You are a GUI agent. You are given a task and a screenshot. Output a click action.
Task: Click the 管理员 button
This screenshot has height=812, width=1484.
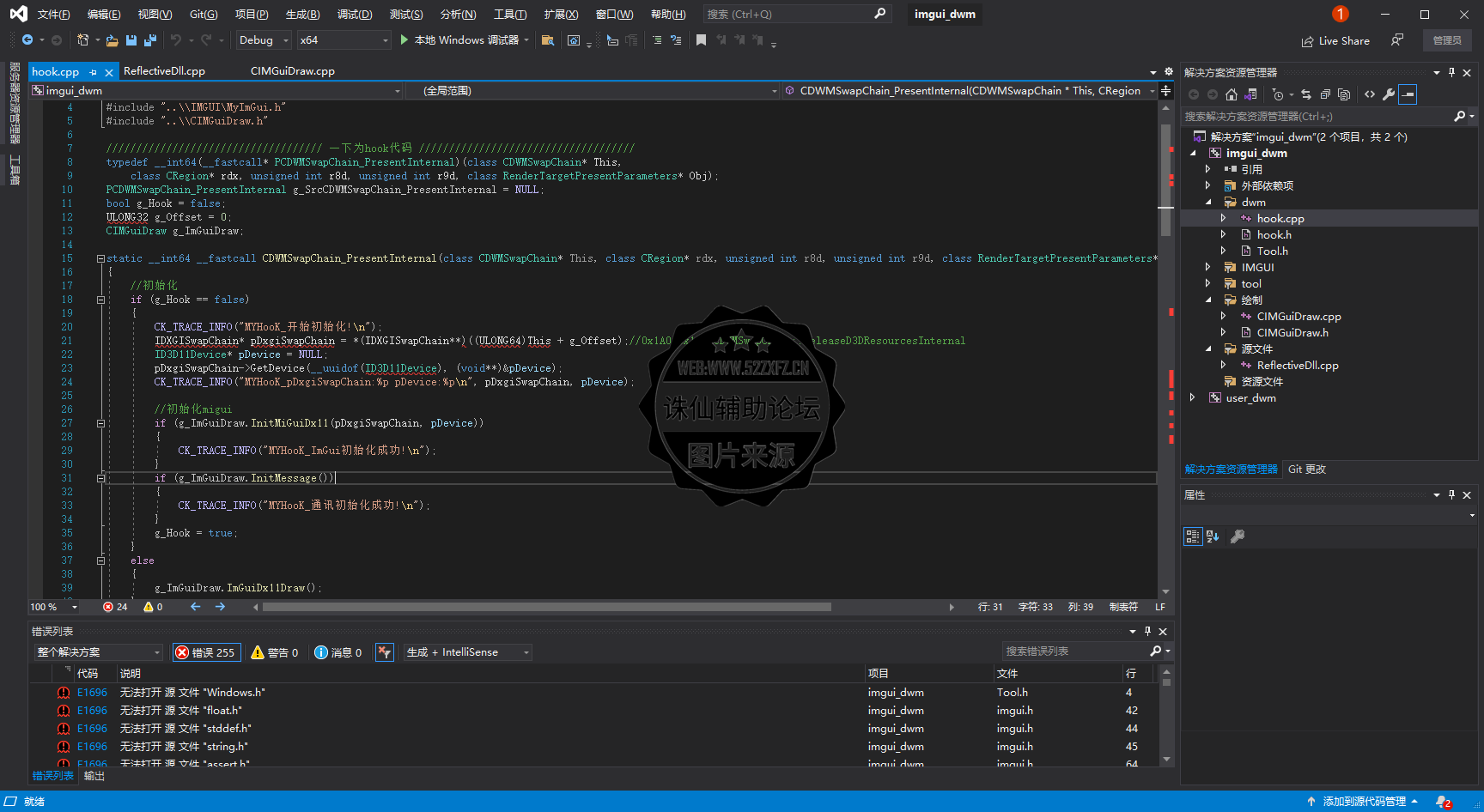(x=1447, y=40)
